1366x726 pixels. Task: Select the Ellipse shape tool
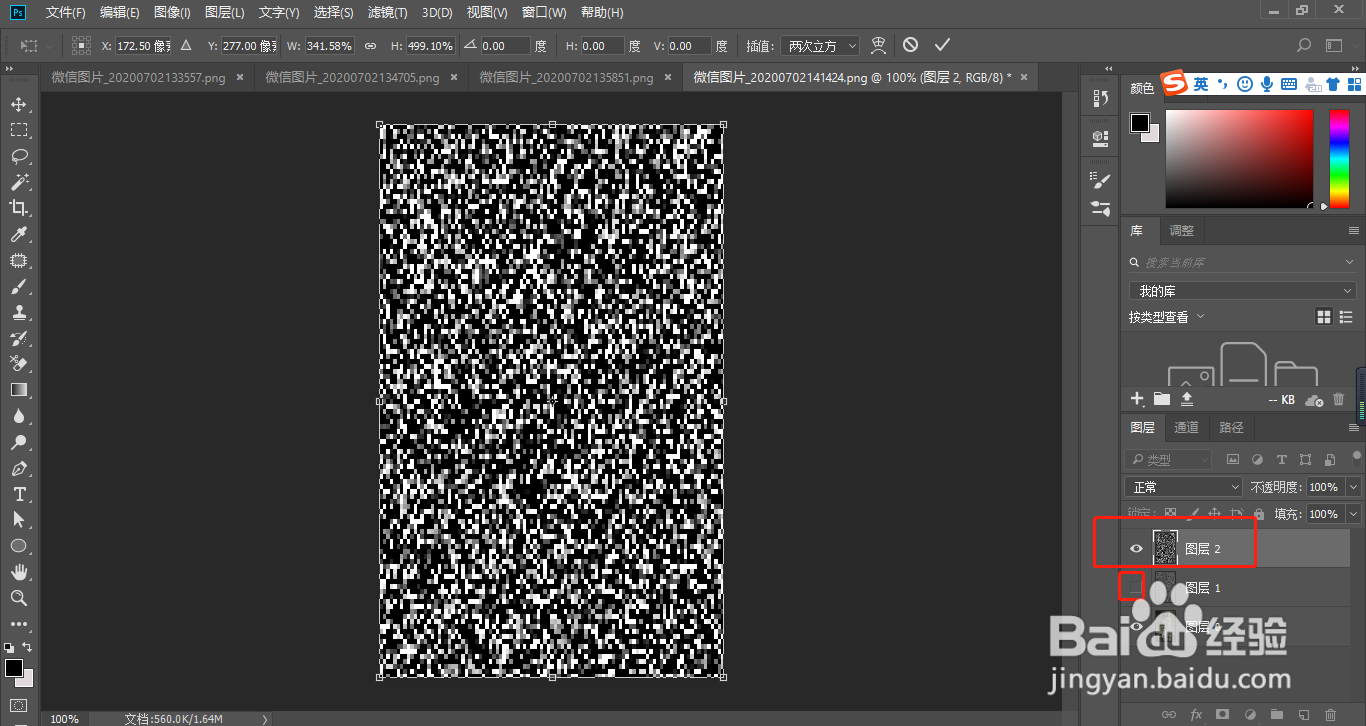tap(18, 546)
